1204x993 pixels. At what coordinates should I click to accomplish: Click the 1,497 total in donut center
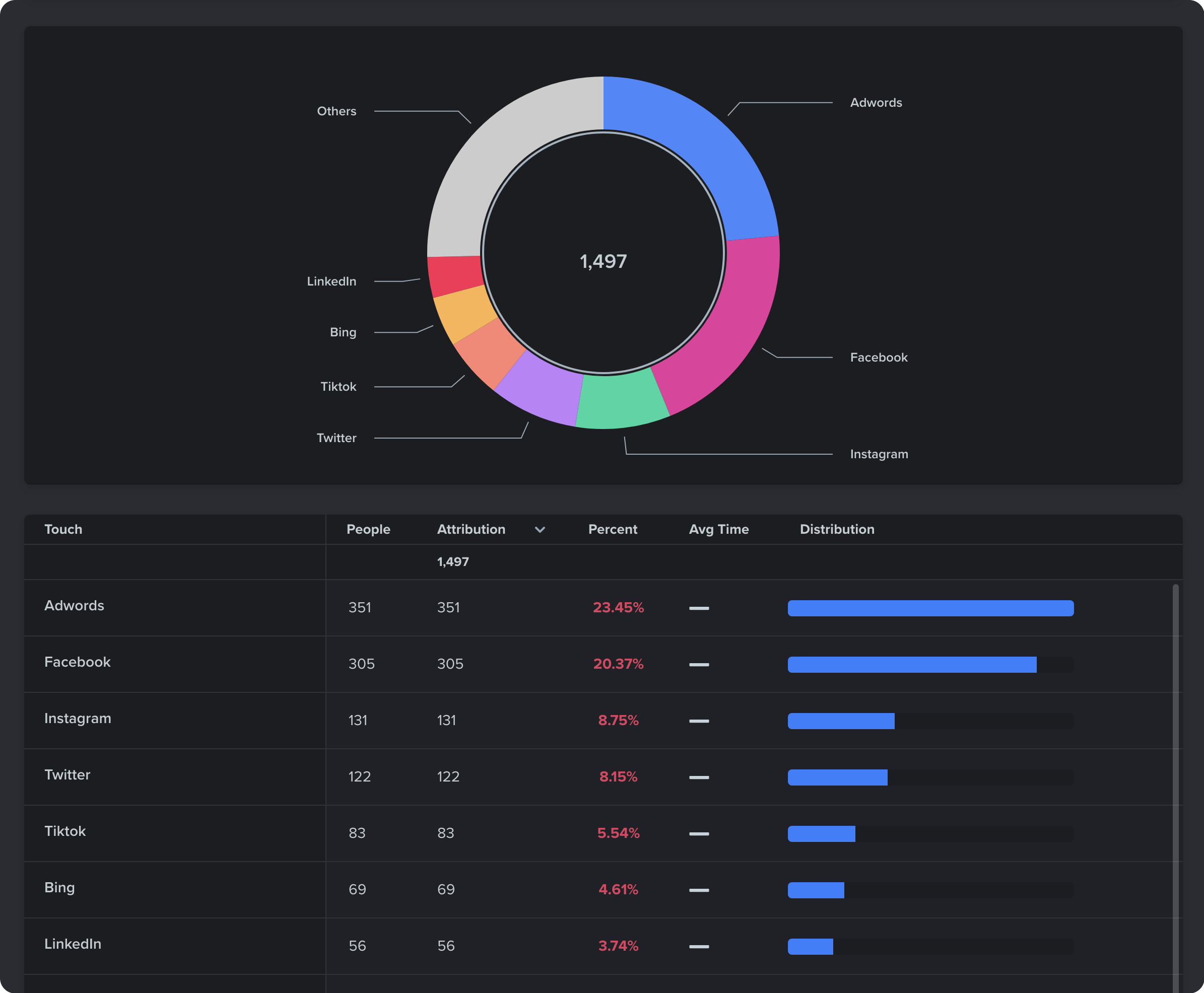(x=603, y=261)
